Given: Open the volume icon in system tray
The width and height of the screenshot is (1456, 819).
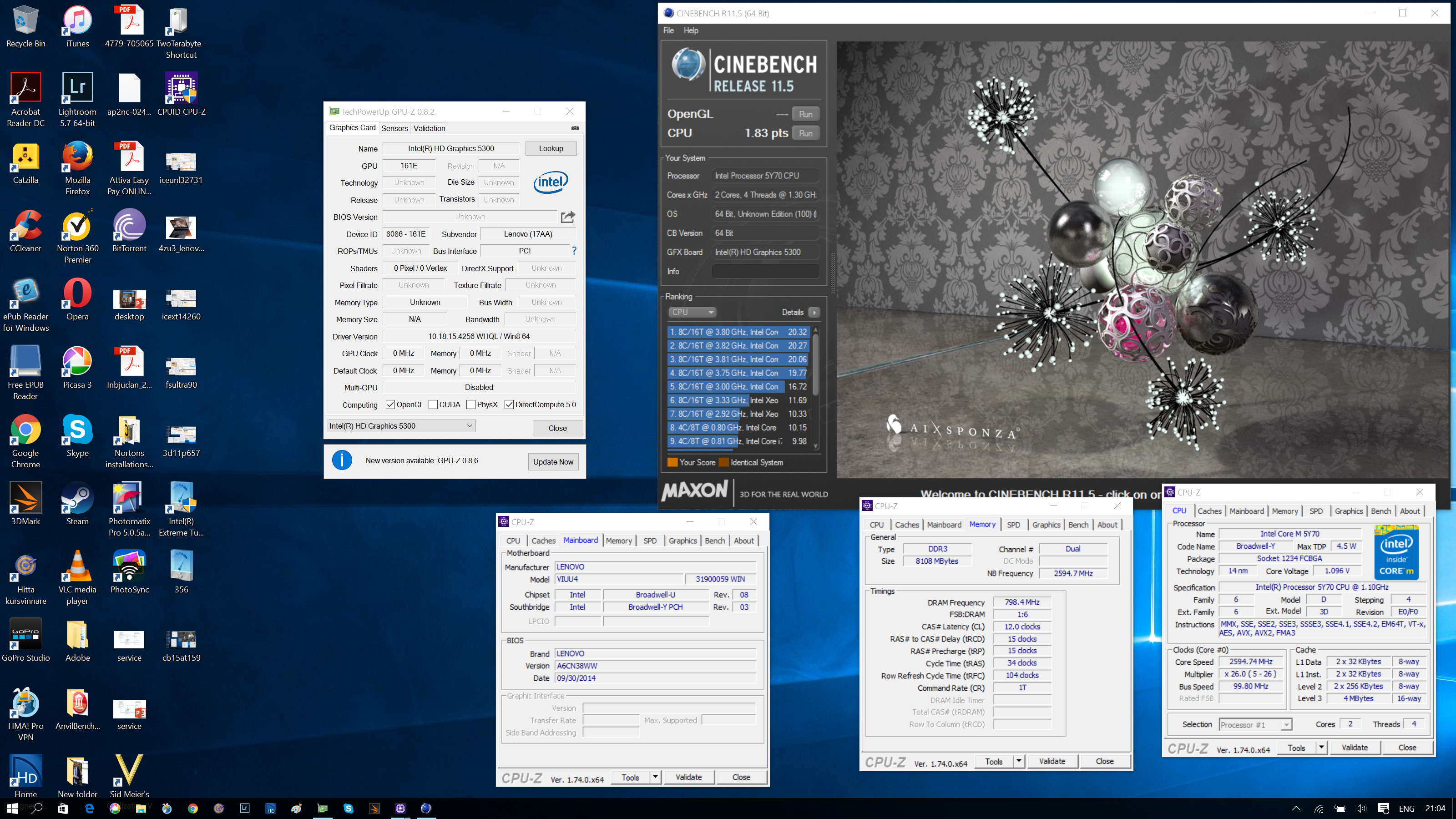Looking at the screenshot, I should click(1360, 808).
